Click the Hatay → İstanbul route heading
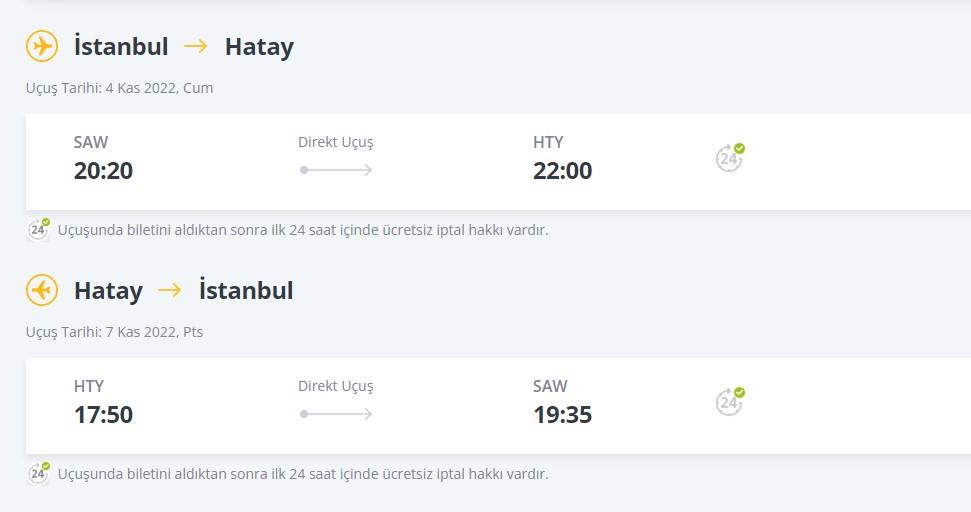 tap(183, 290)
